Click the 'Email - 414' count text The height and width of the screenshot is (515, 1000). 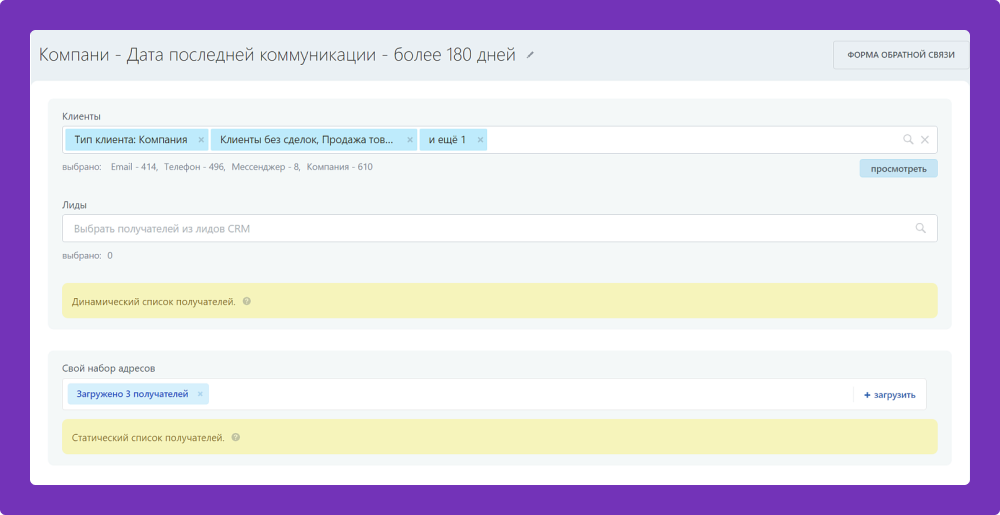pyautogui.click(x=134, y=167)
